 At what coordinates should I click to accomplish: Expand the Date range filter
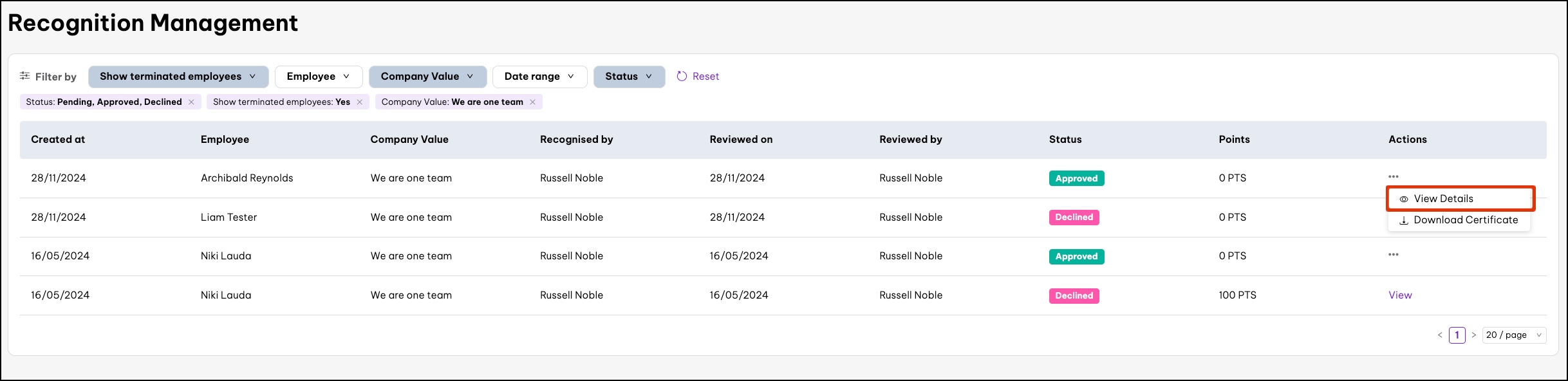[539, 77]
